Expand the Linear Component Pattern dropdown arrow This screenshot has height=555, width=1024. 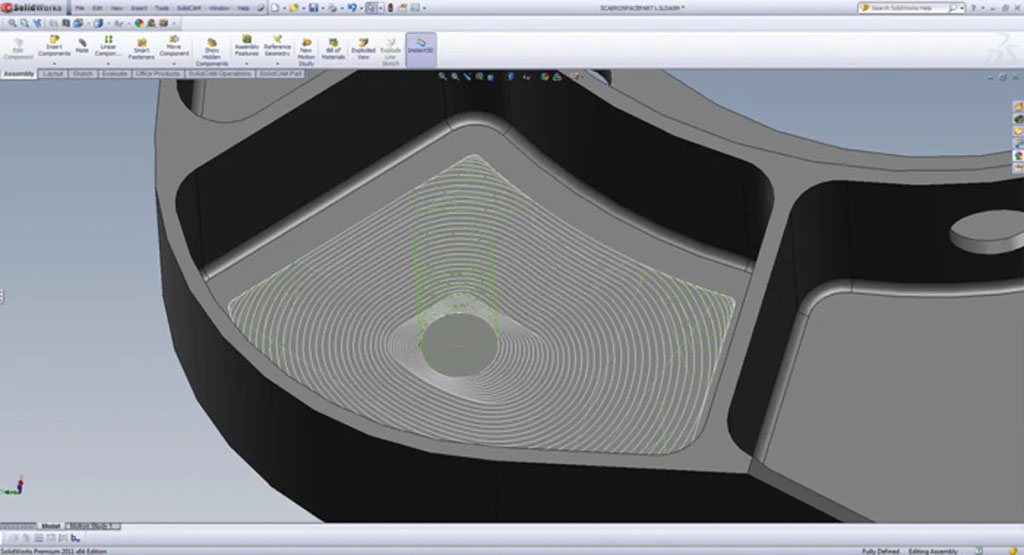[x=108, y=63]
